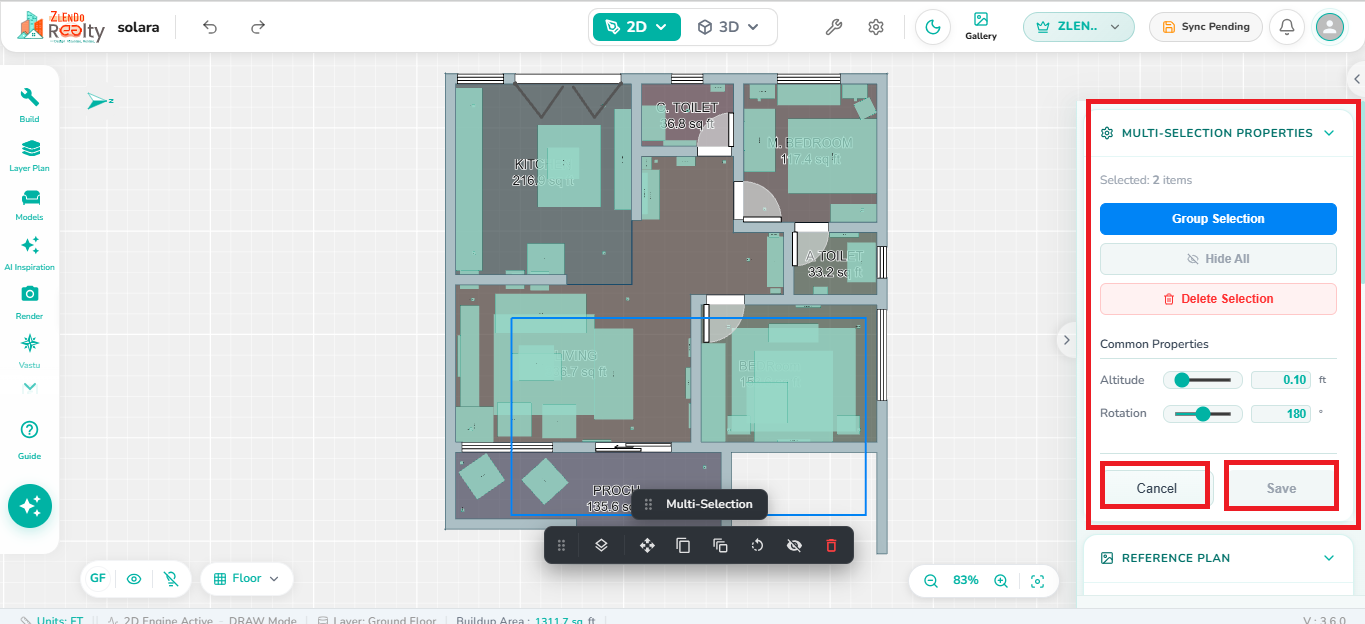Toggle dark mode moon icon
Viewport: 1365px width, 624px height.
pyautogui.click(x=933, y=27)
